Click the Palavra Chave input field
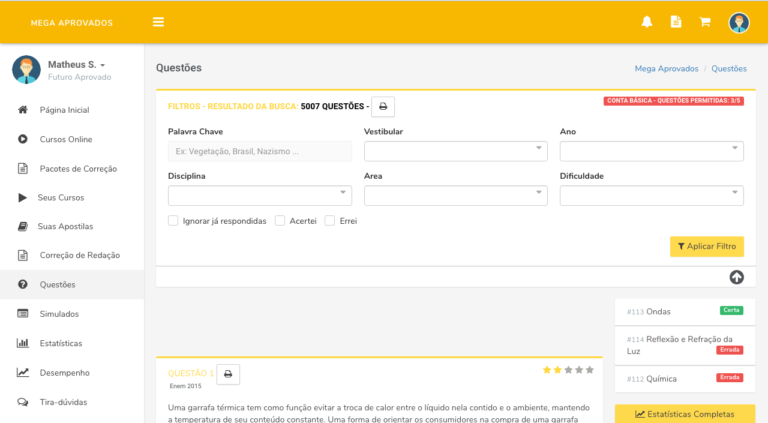 259,151
